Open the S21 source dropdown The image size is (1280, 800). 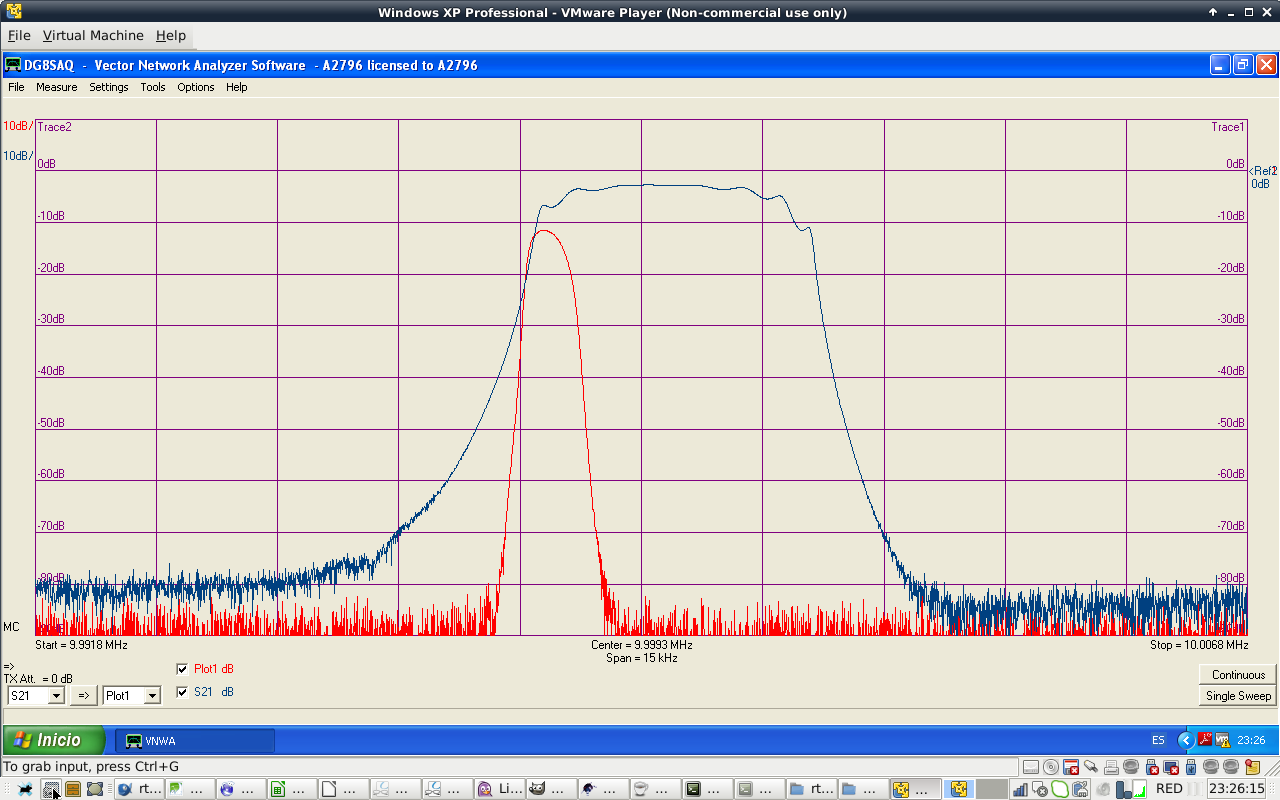pyautogui.click(x=56, y=695)
